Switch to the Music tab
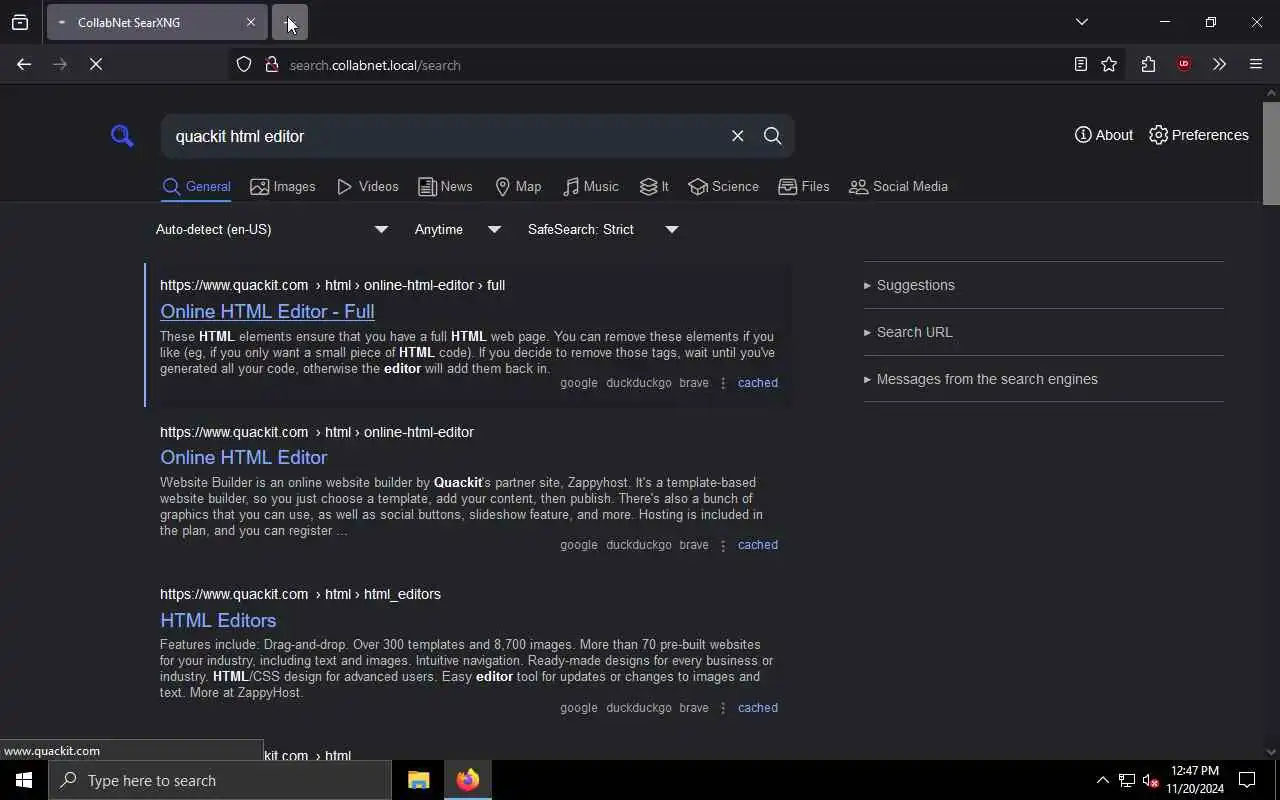This screenshot has height=800, width=1280. [591, 187]
